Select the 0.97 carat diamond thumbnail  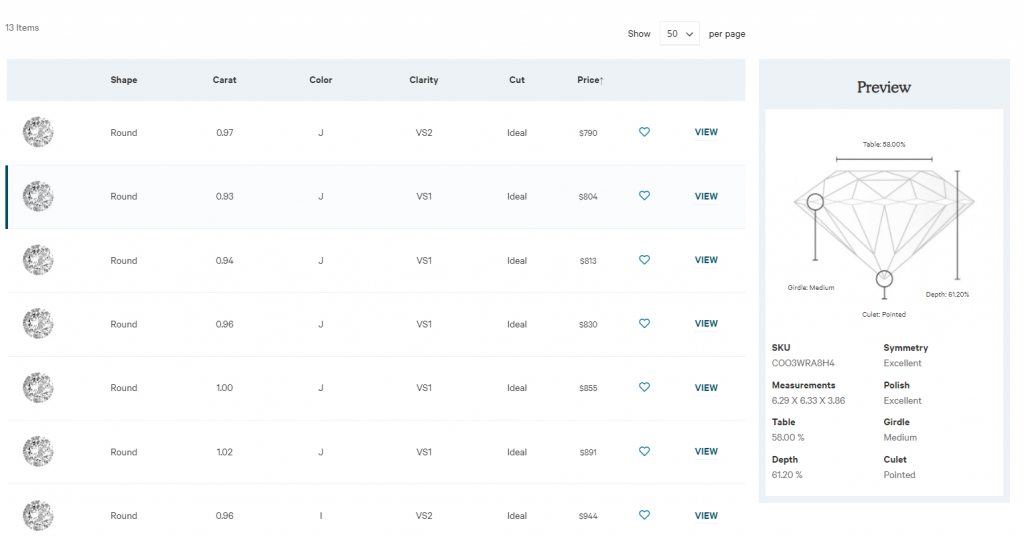pyautogui.click(x=38, y=132)
